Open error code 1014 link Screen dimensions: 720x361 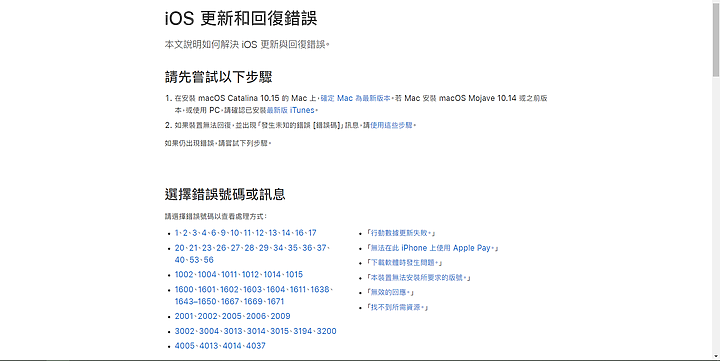pyautogui.click(x=272, y=275)
